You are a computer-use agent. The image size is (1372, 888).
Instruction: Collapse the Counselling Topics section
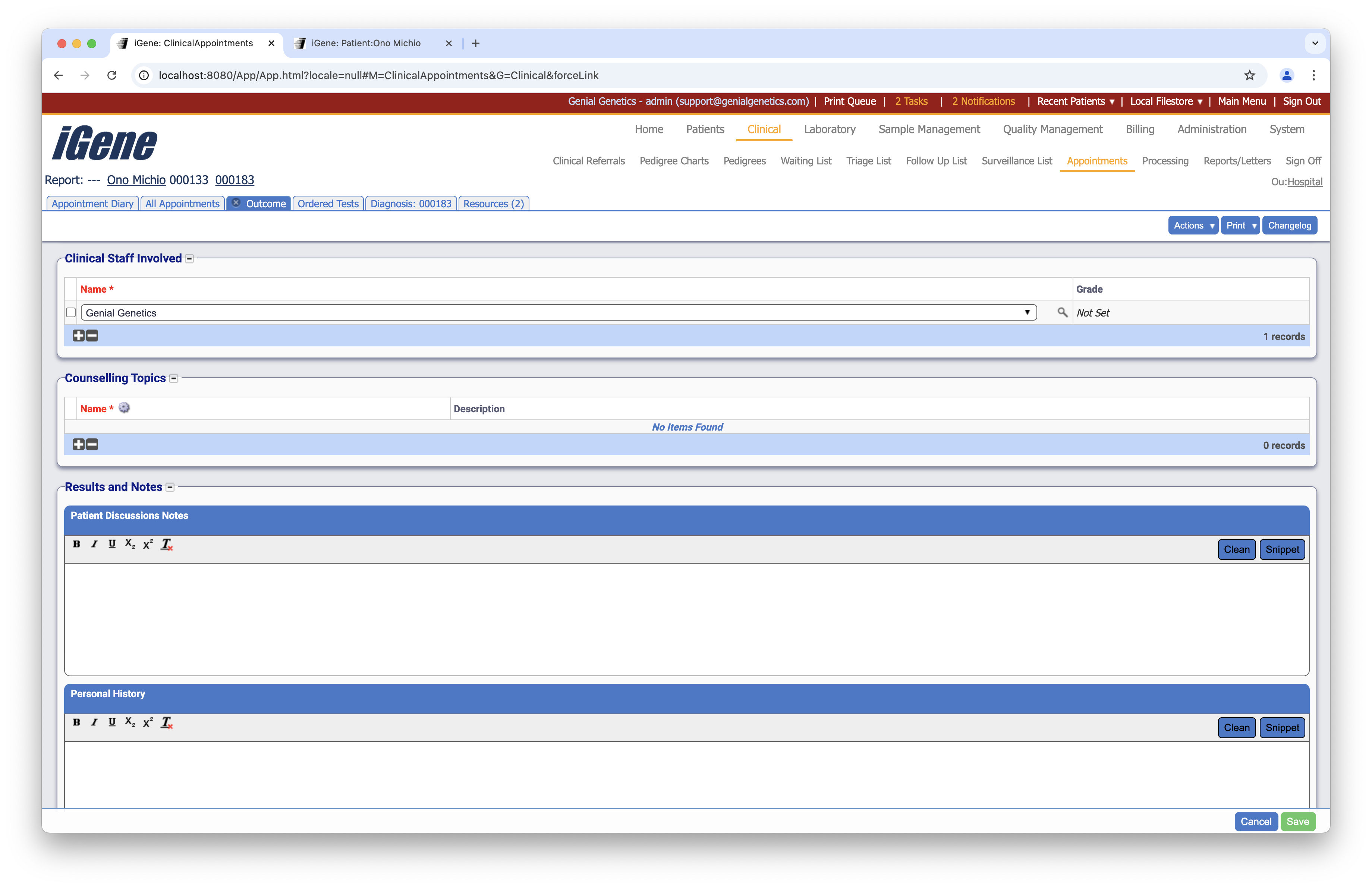pos(173,379)
